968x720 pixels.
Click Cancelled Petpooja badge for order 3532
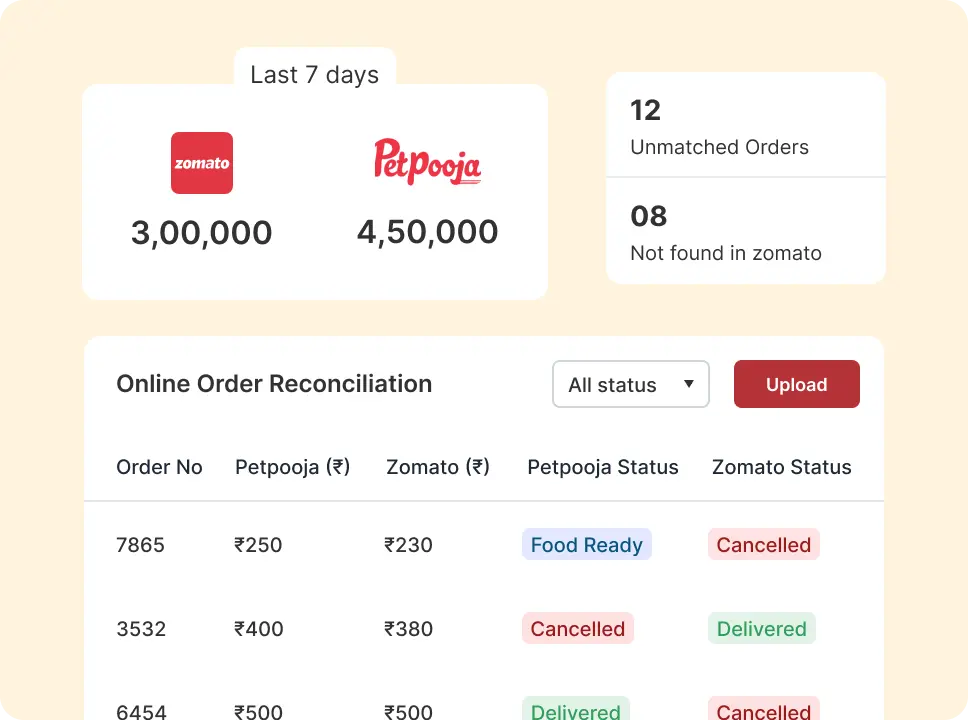click(x=577, y=629)
